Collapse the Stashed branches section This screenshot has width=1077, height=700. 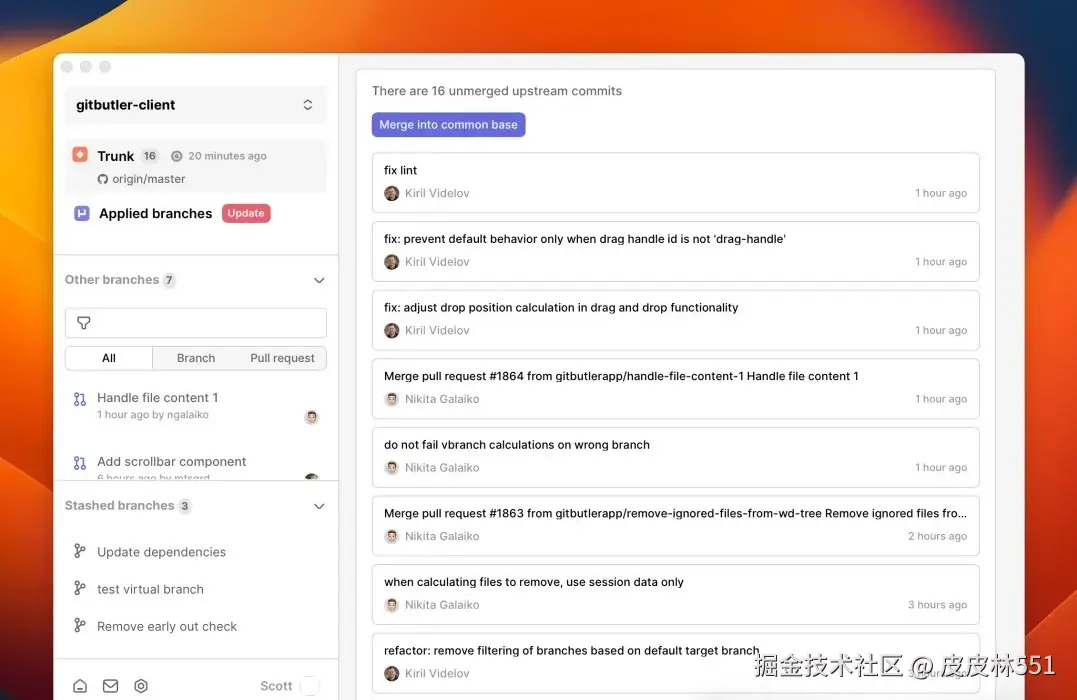tap(319, 506)
